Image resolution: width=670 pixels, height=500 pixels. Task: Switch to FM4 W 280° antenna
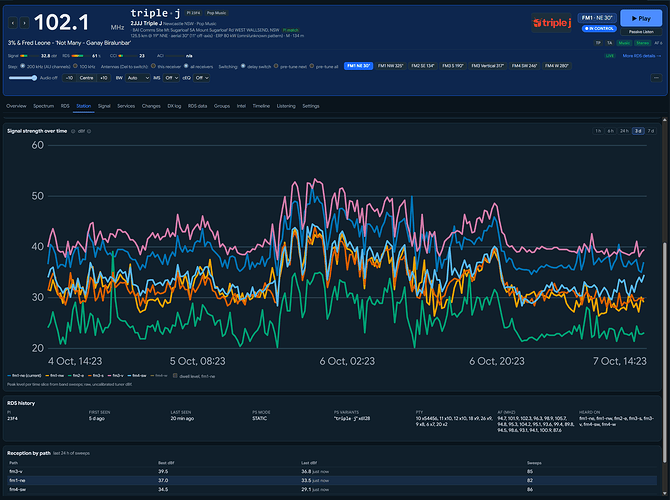point(557,66)
